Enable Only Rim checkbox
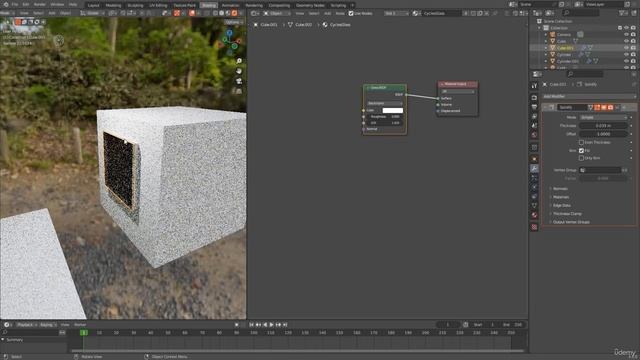 point(581,158)
